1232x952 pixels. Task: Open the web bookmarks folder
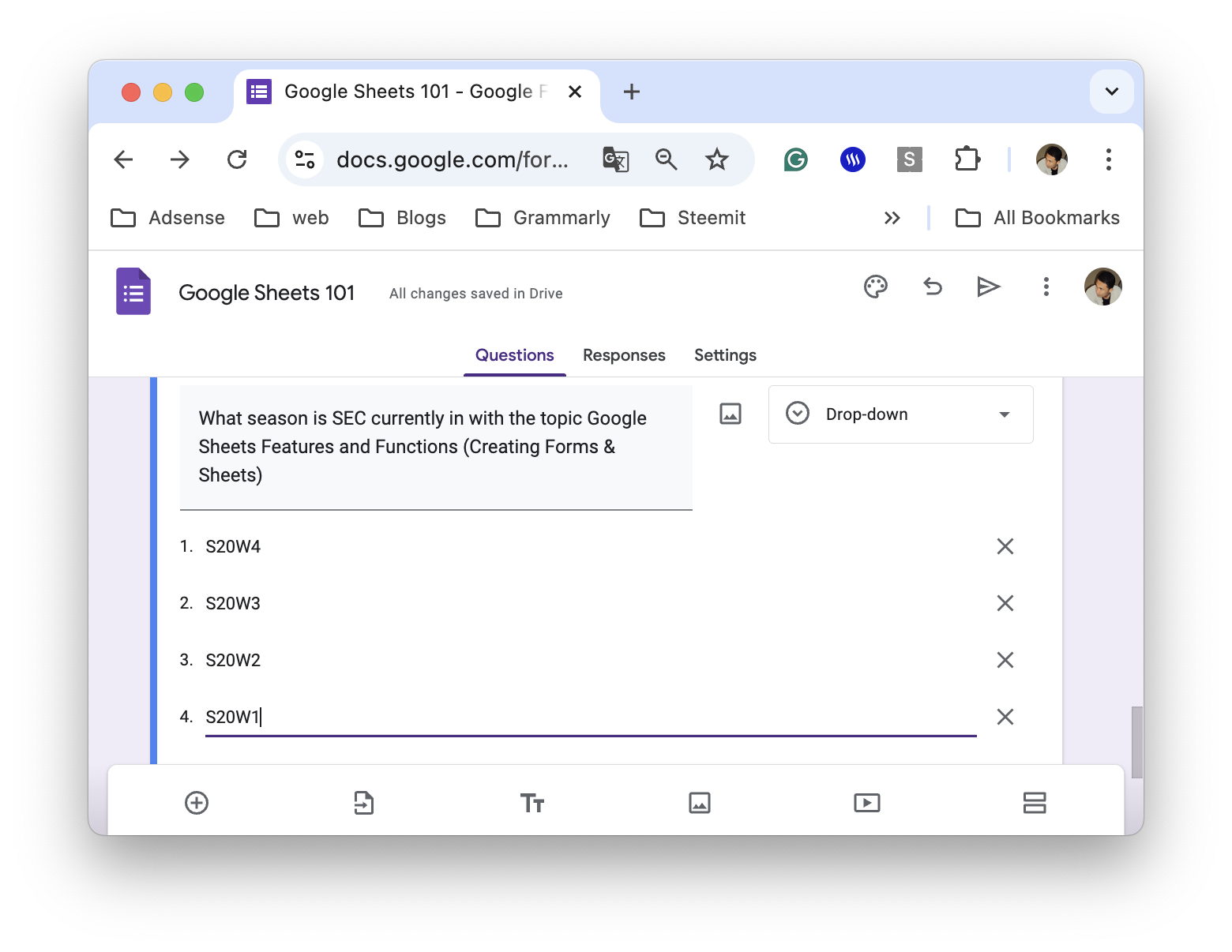pos(291,218)
